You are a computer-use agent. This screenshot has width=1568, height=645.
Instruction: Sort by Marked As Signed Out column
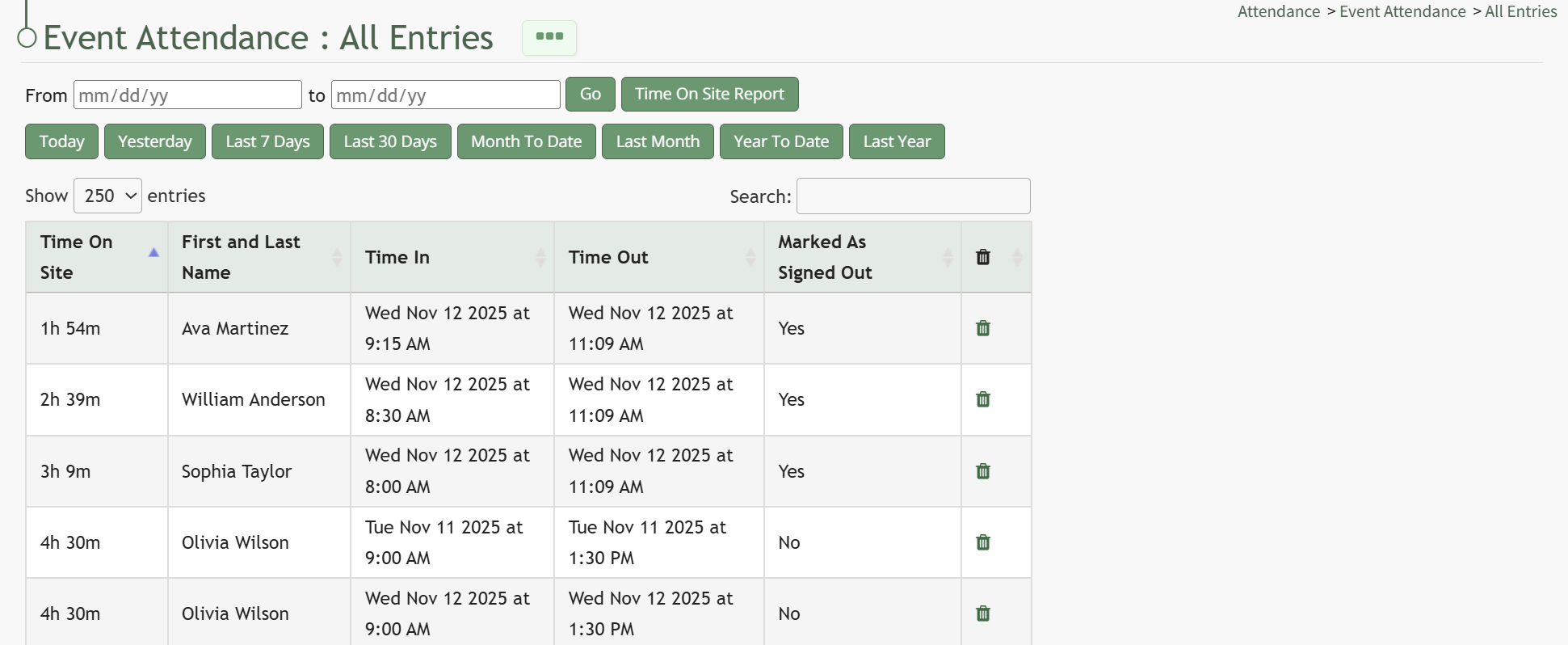(863, 257)
